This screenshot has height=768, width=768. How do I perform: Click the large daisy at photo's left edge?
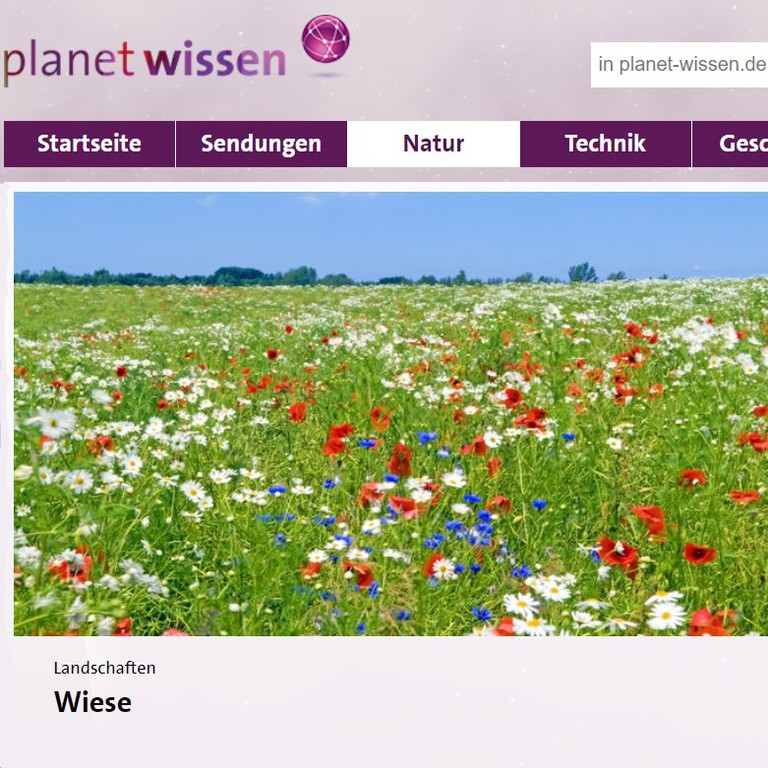(54, 422)
